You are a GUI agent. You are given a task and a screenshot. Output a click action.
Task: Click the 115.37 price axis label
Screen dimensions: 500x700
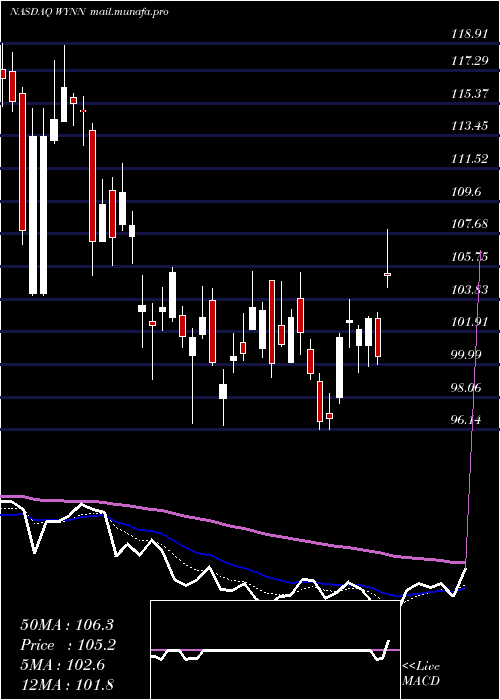[469, 94]
